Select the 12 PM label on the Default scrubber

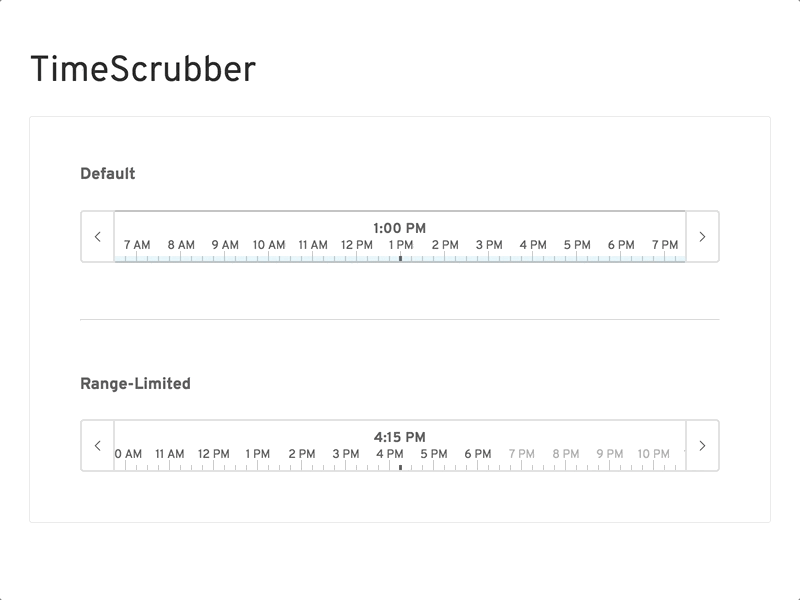coord(356,242)
